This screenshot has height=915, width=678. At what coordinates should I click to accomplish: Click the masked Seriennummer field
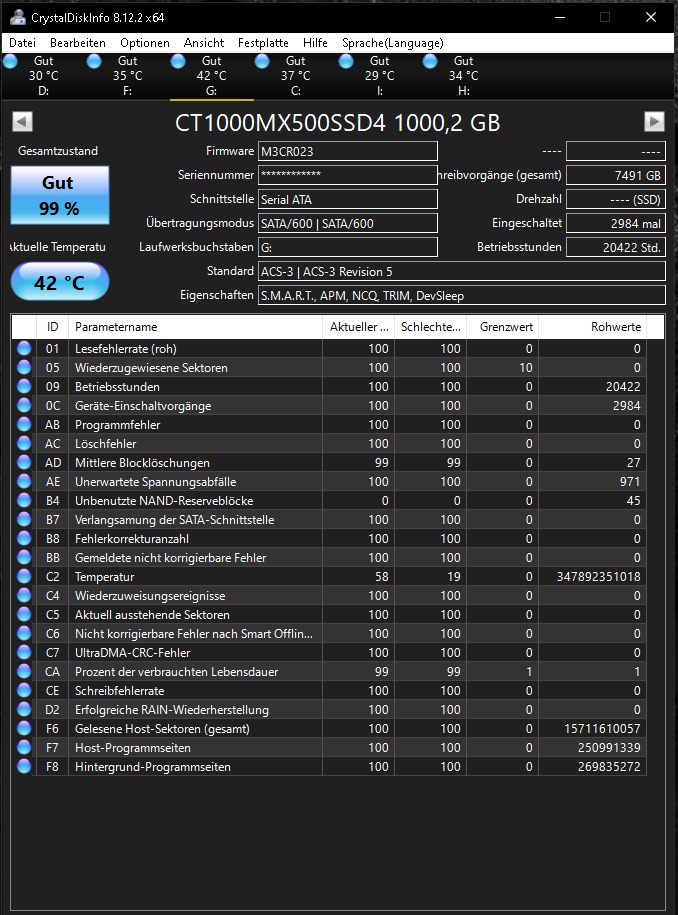point(348,175)
